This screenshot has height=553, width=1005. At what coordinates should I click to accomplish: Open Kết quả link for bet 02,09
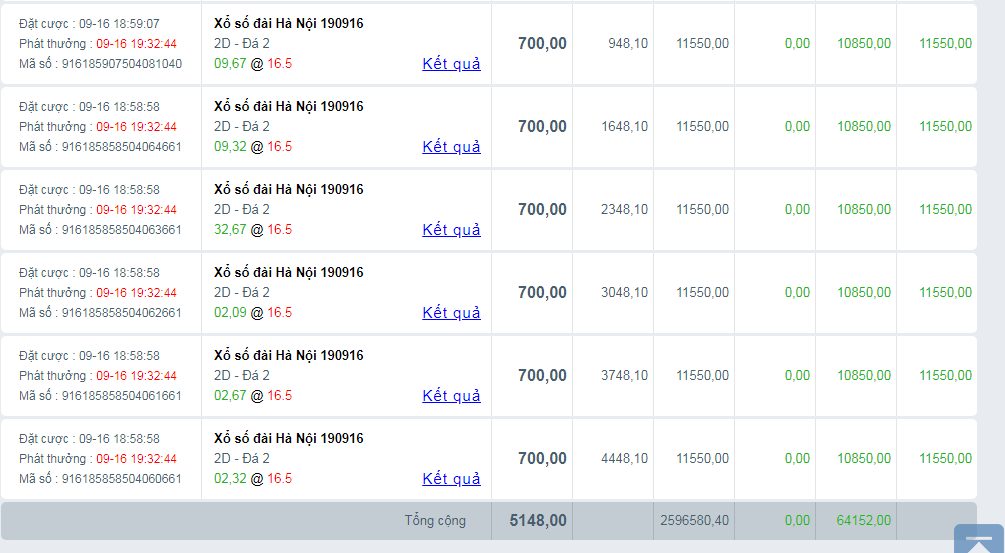click(451, 313)
